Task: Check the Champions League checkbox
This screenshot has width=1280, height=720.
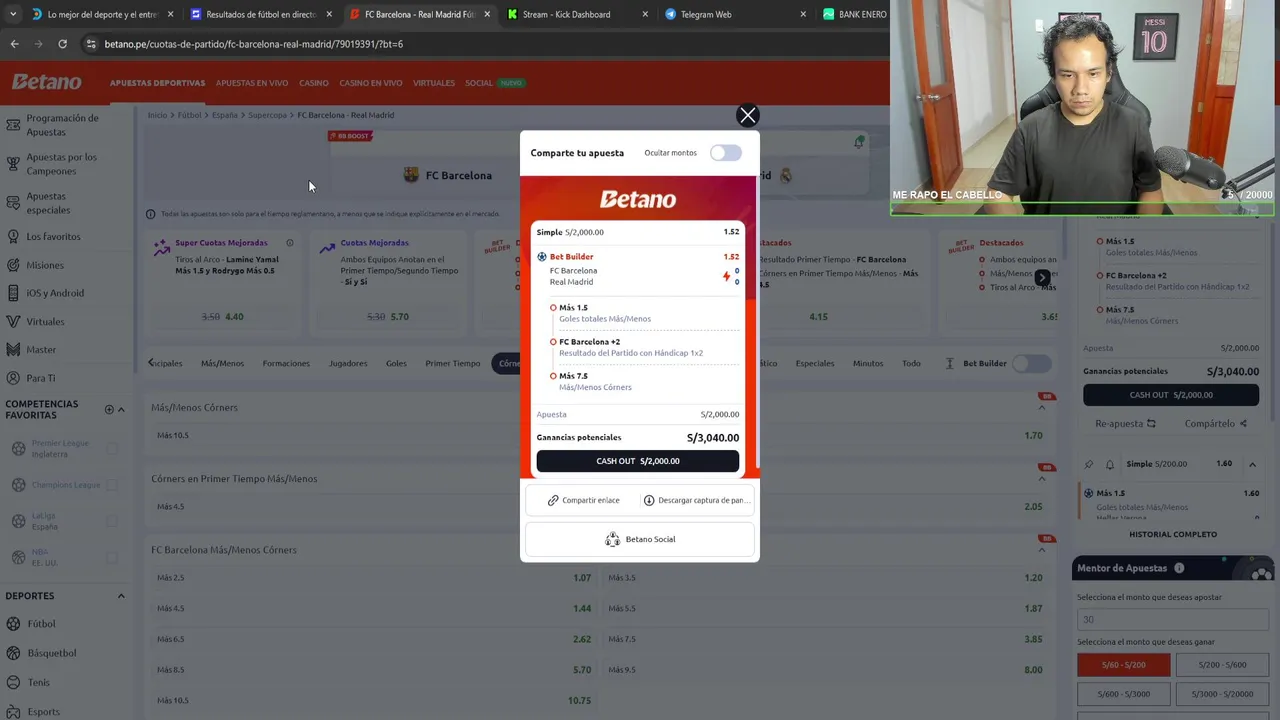Action: (112, 485)
